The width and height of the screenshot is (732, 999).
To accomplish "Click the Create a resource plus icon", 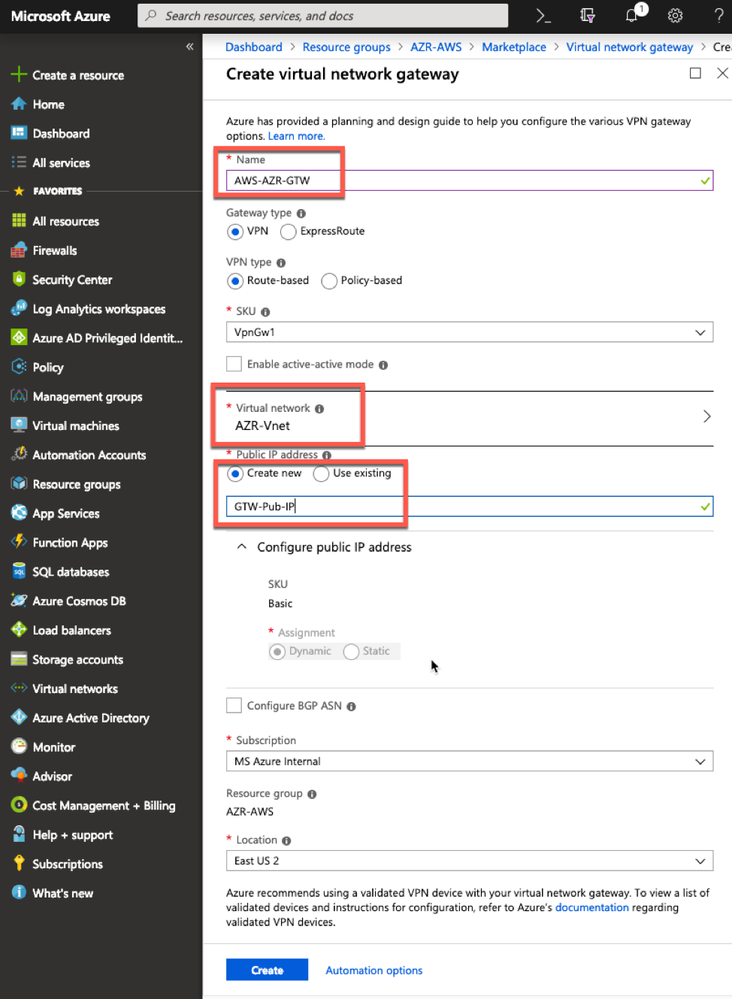I will click(19, 75).
